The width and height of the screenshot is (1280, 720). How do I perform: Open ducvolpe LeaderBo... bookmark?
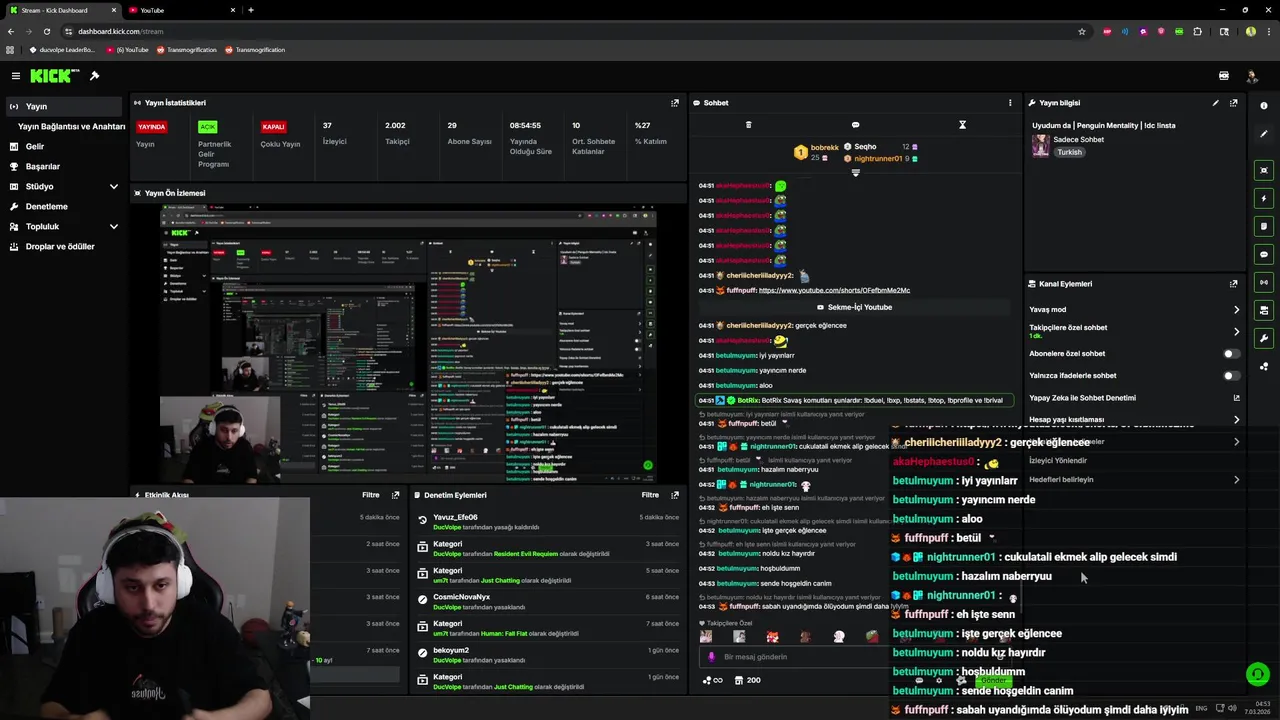tap(62, 50)
